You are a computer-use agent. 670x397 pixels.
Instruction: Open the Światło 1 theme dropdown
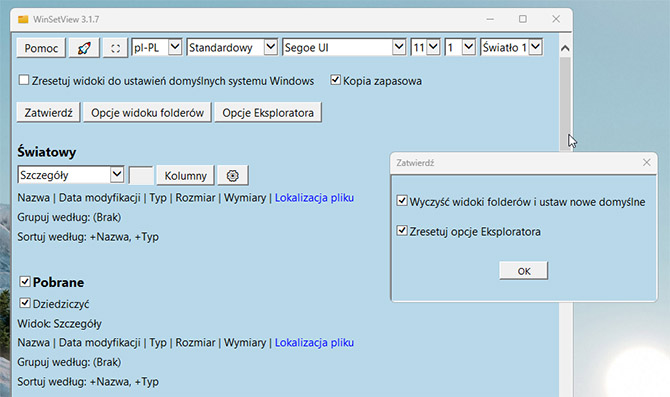pyautogui.click(x=511, y=47)
